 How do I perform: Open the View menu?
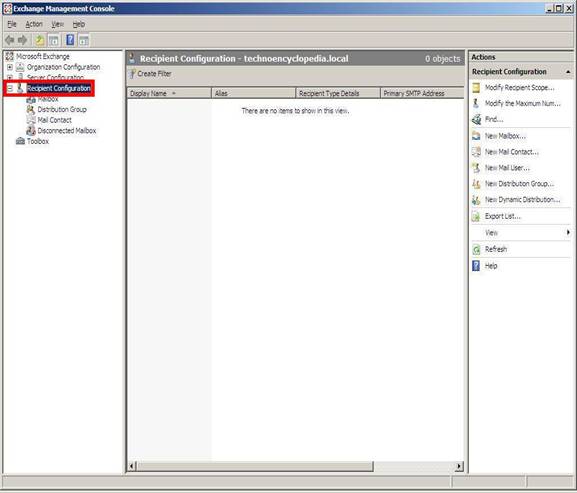pos(57,24)
